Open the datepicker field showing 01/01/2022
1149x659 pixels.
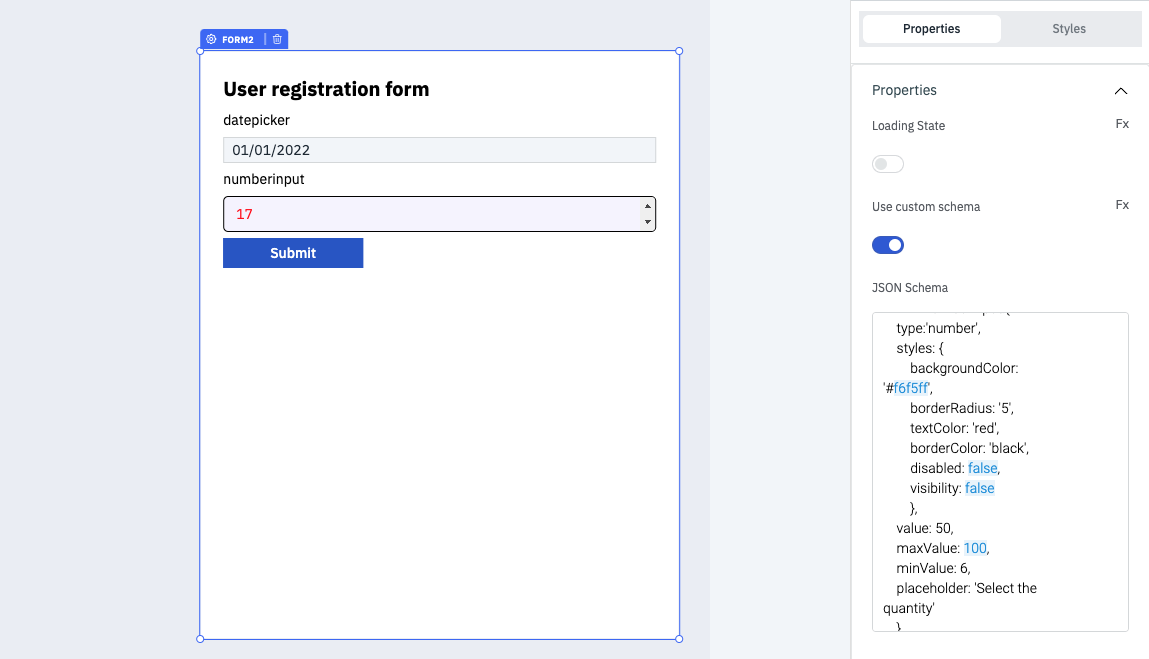(439, 150)
